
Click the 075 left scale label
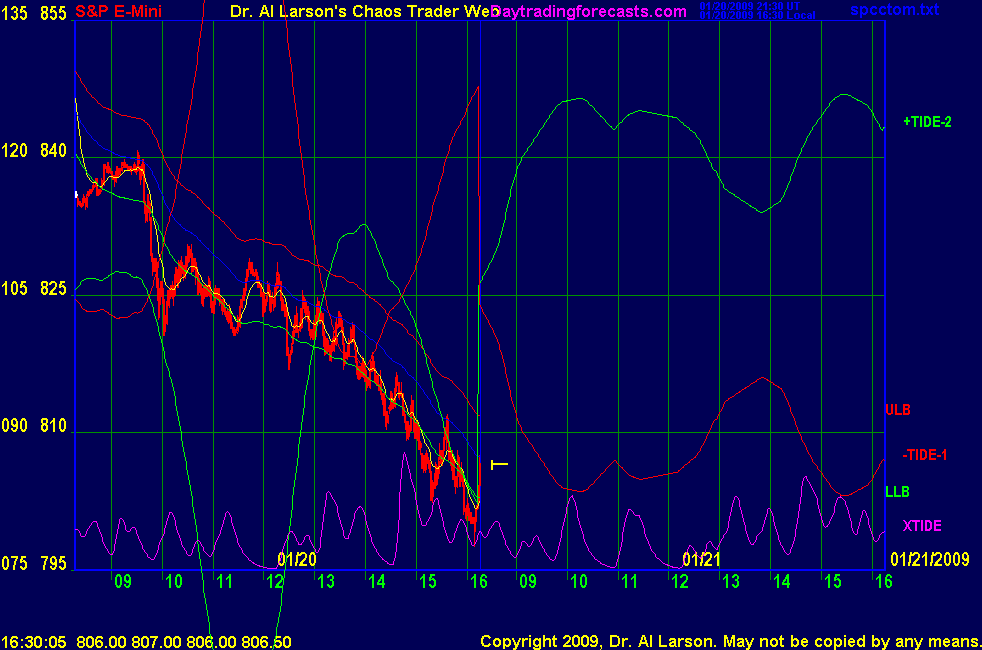click(14, 564)
